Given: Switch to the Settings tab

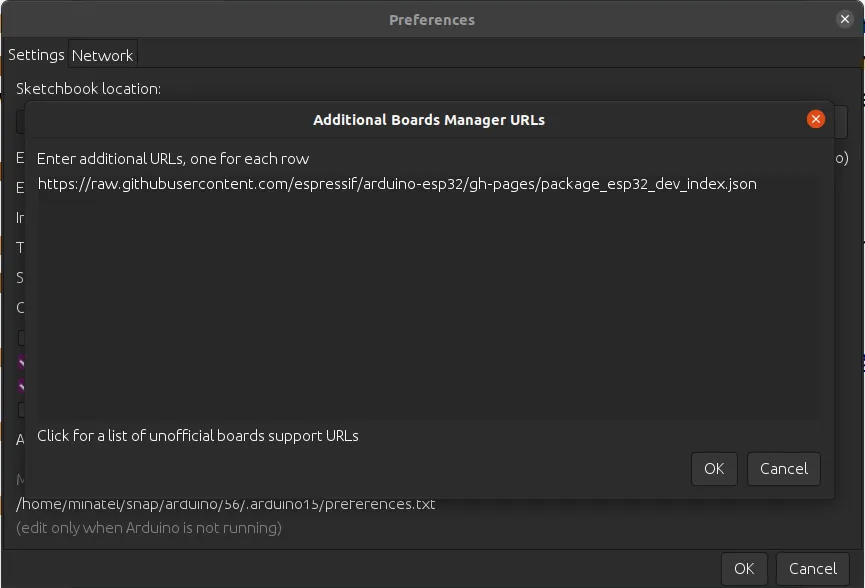Looking at the screenshot, I should tap(36, 55).
